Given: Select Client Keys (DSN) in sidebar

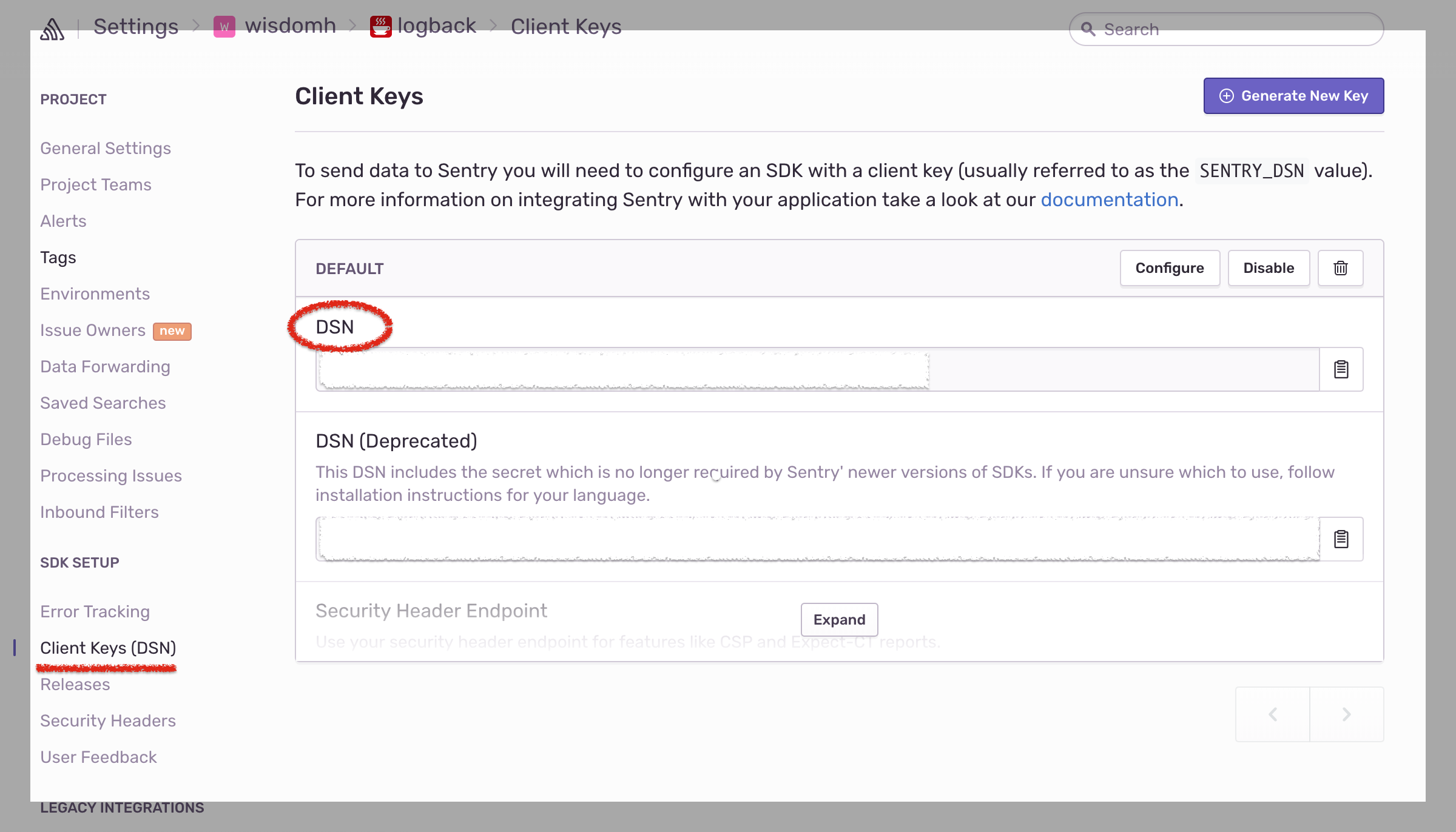Looking at the screenshot, I should (108, 648).
